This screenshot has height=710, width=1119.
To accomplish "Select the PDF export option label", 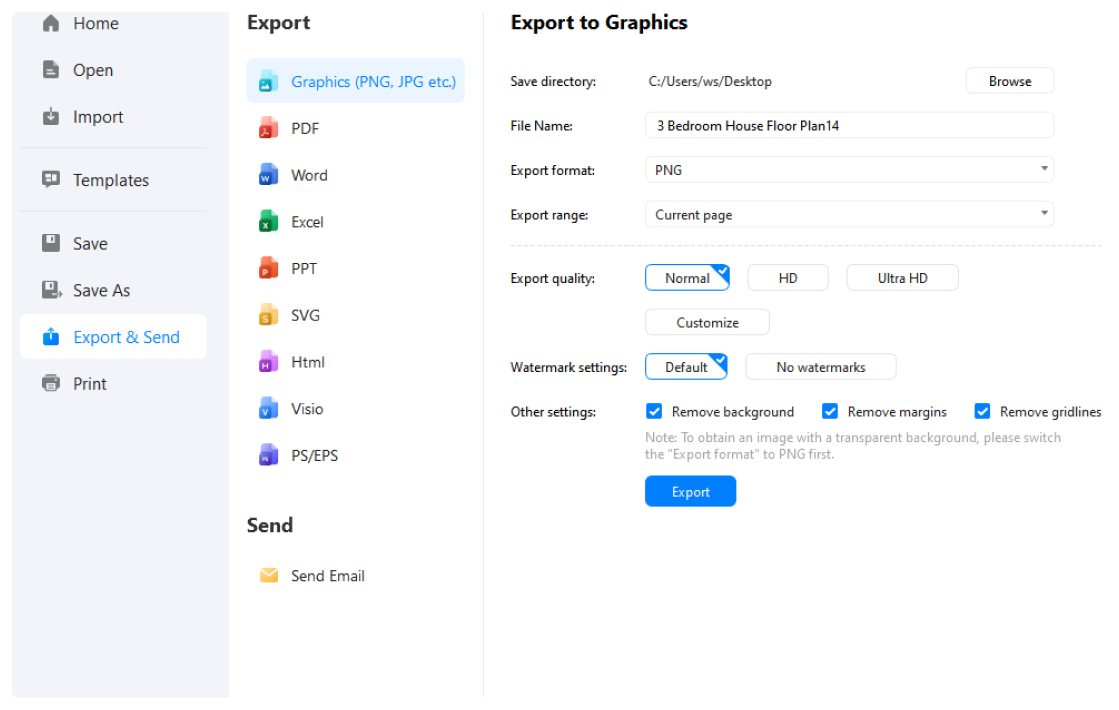I will coord(305,128).
